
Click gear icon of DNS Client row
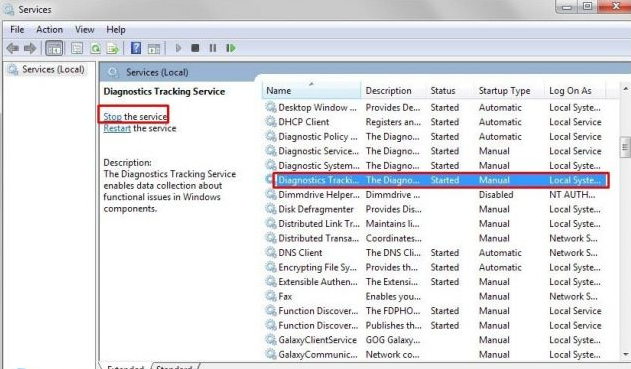tap(271, 253)
